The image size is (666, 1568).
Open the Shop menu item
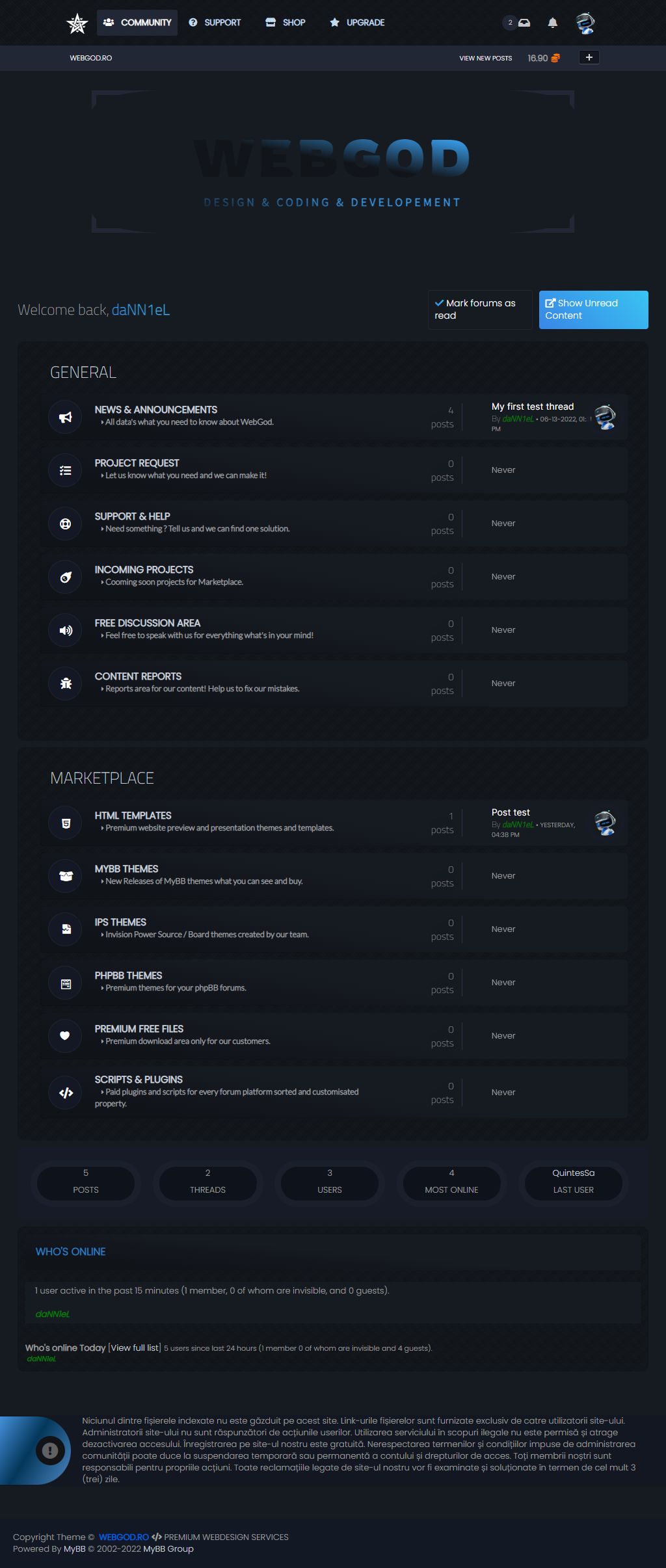point(286,23)
